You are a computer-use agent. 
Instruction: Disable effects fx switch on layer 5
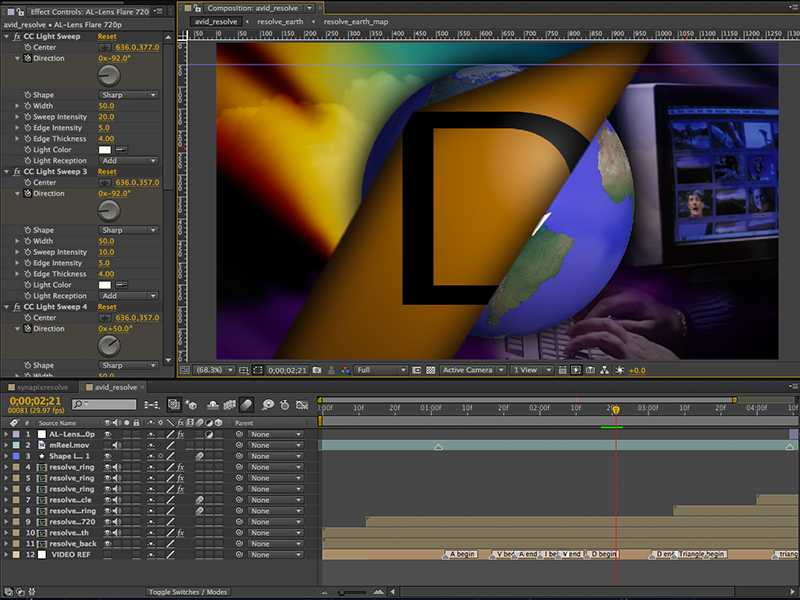[180, 478]
